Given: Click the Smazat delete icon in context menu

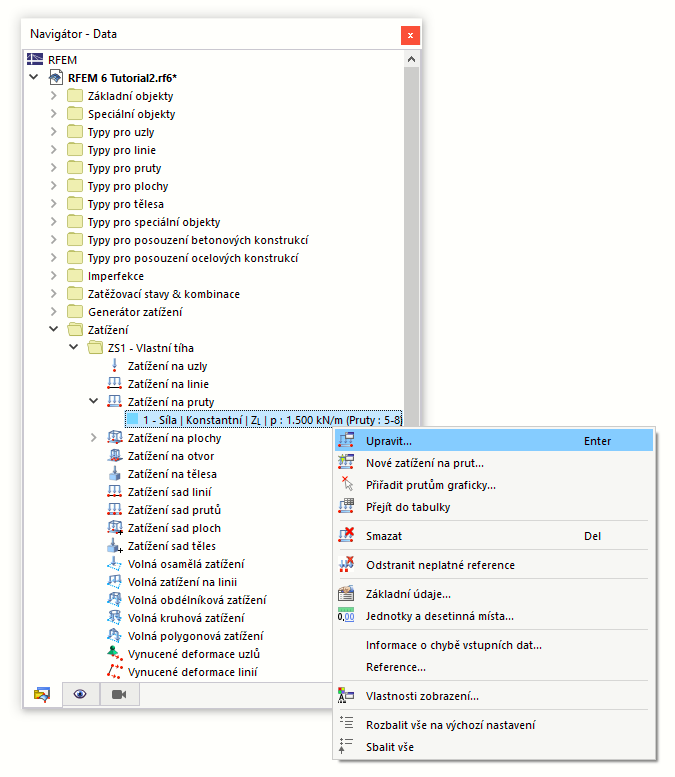Looking at the screenshot, I should point(346,535).
